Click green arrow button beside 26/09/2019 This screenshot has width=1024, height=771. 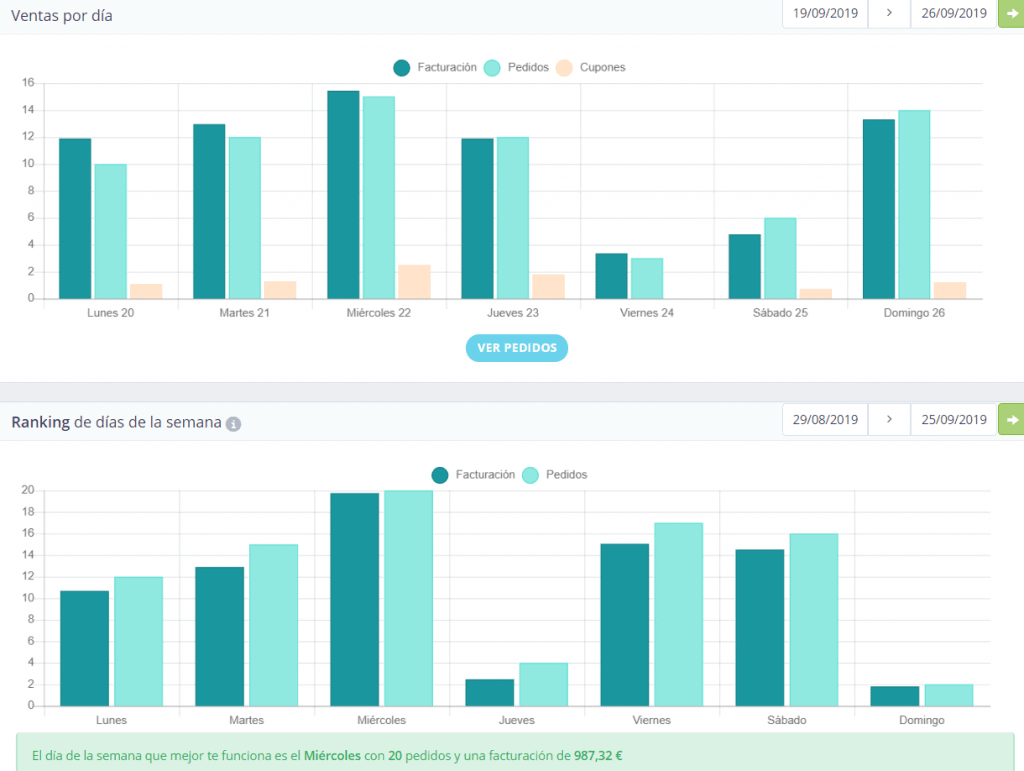pyautogui.click(x=1011, y=13)
